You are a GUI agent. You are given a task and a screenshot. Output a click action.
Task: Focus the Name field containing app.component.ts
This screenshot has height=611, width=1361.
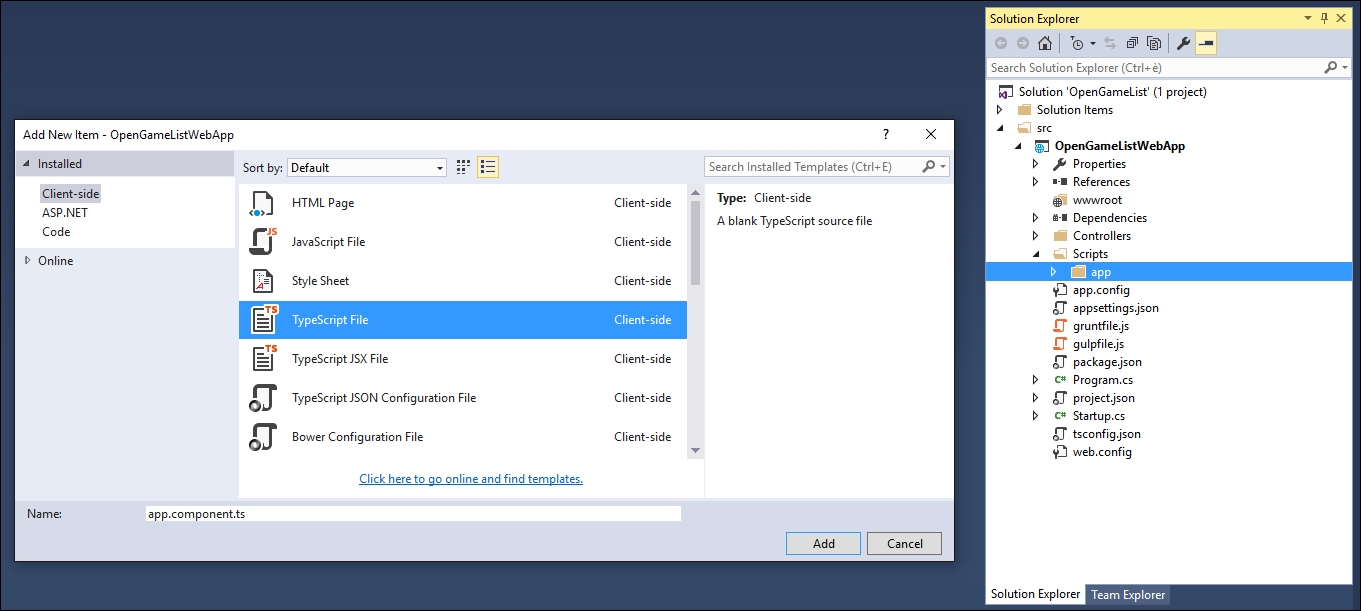(x=412, y=514)
